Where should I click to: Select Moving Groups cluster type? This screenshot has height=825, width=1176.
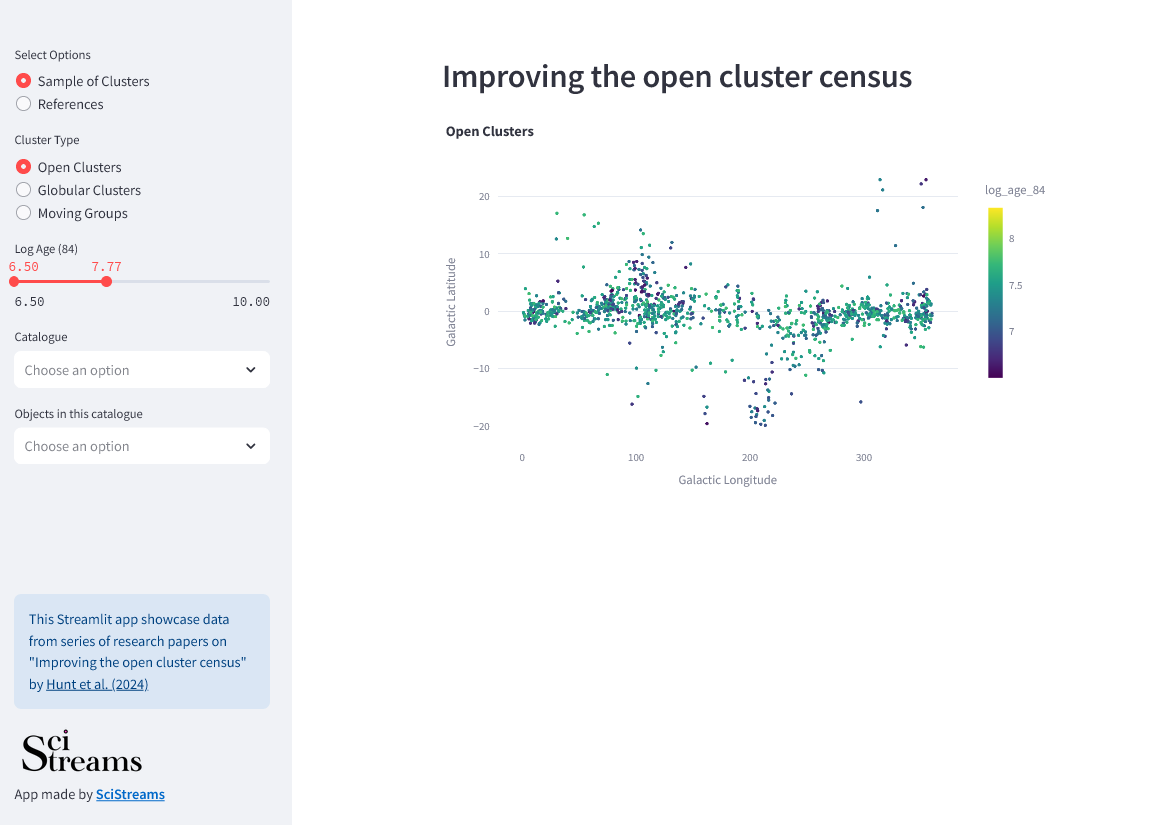point(23,213)
